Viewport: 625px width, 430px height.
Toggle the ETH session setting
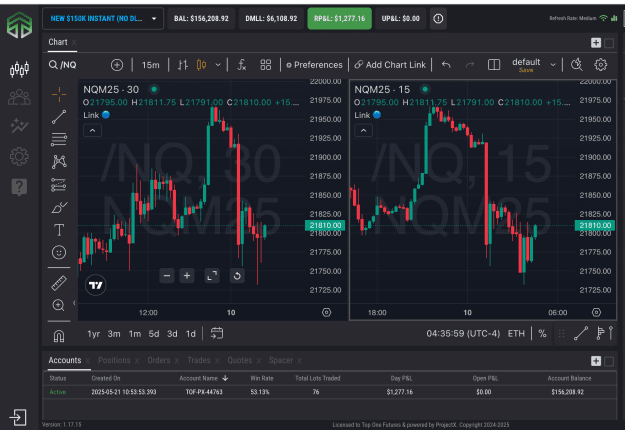coord(516,334)
